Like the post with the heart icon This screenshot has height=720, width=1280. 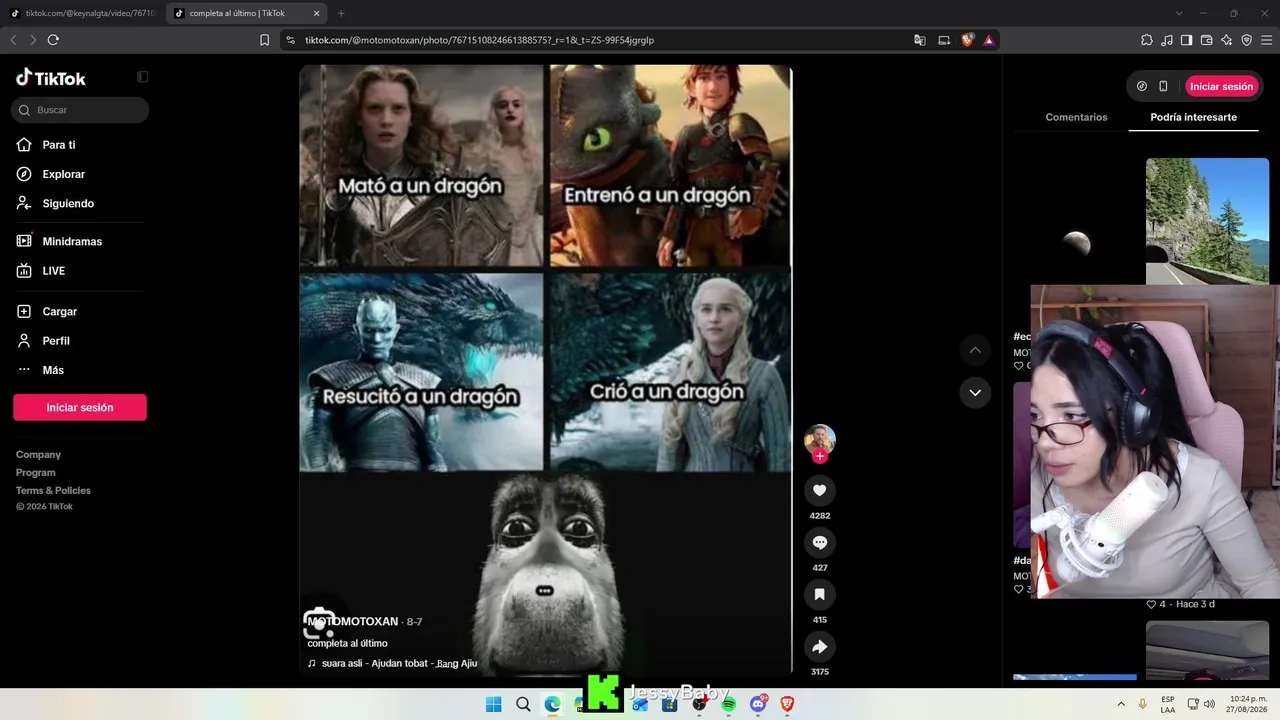coord(820,490)
